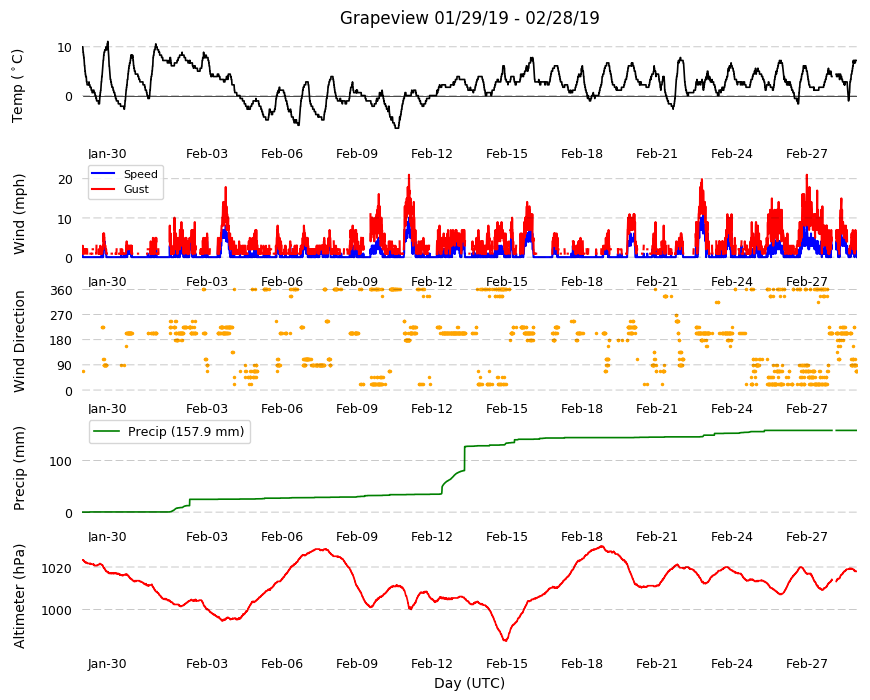Click the red Gust legend line

103,189
